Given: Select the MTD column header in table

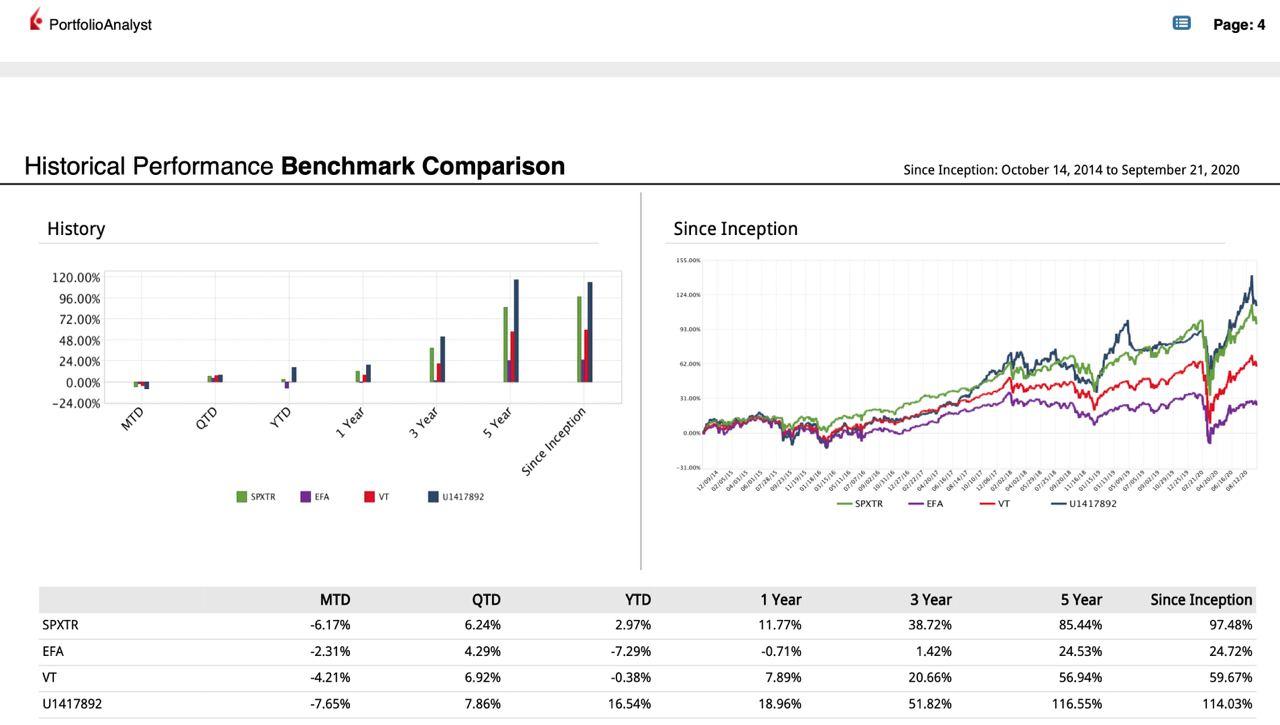Looking at the screenshot, I should coord(335,600).
